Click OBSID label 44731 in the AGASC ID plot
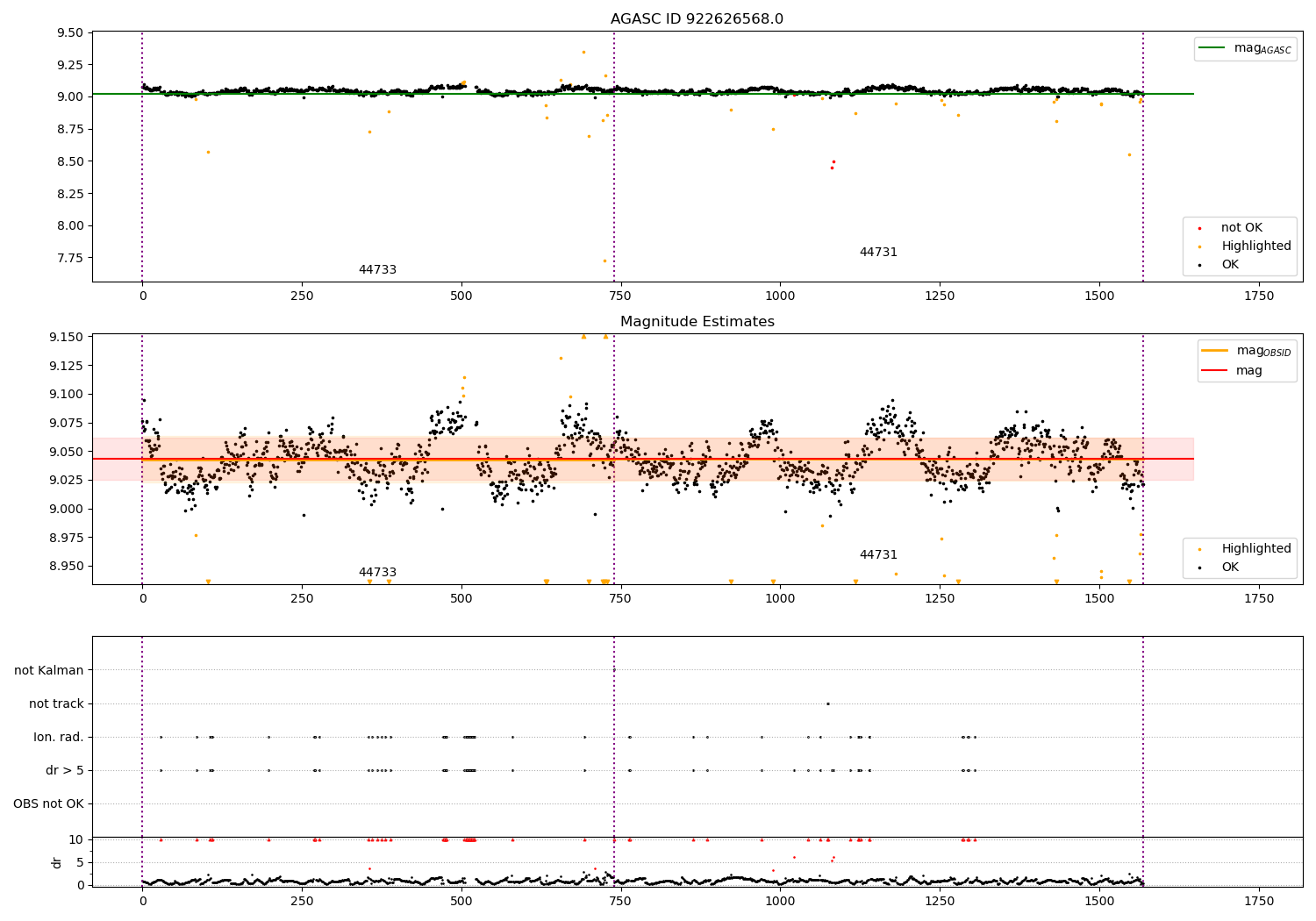Screen dimensions: 1316x921 click(x=878, y=253)
